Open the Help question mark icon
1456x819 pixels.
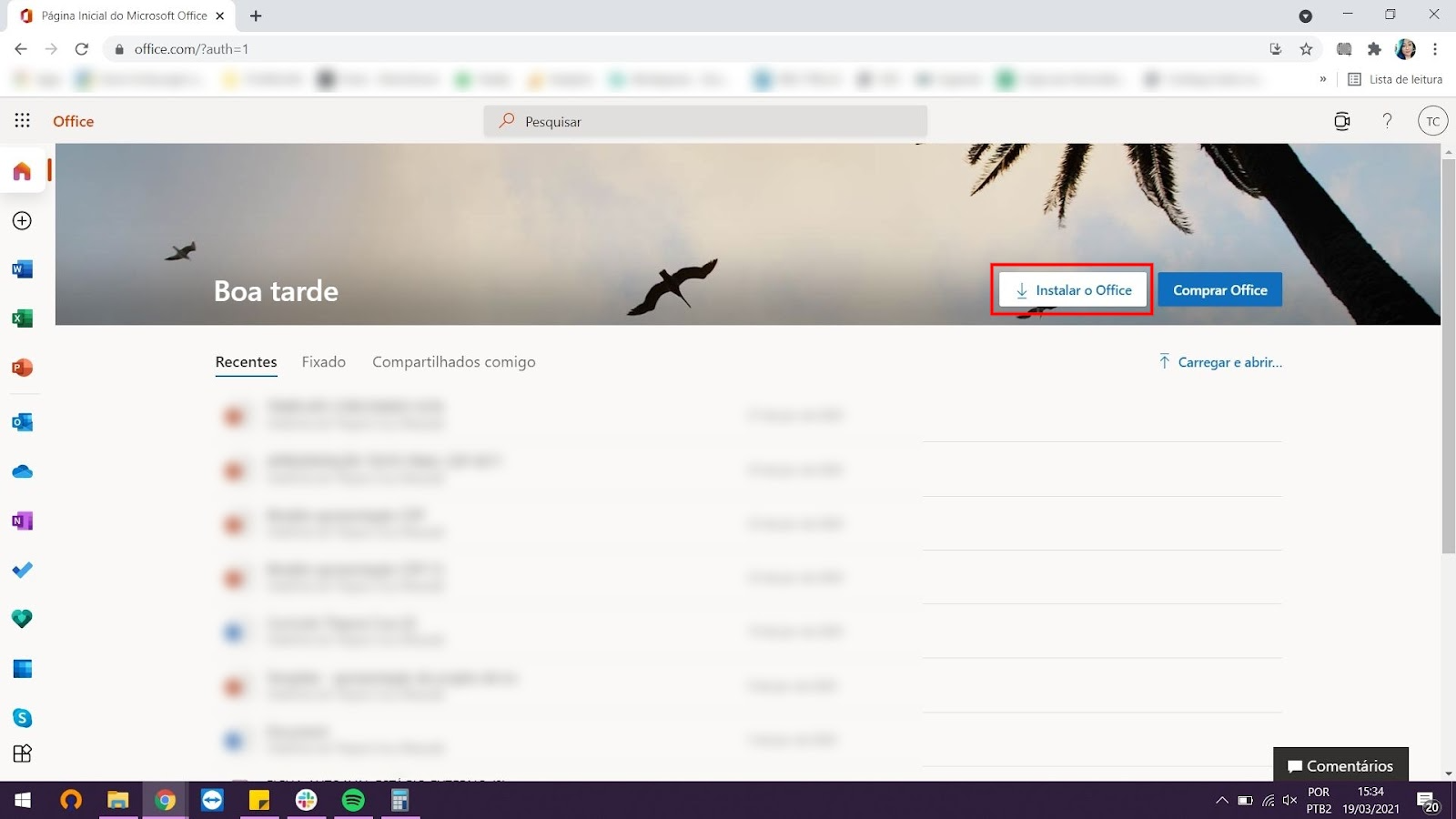pos(1387,121)
